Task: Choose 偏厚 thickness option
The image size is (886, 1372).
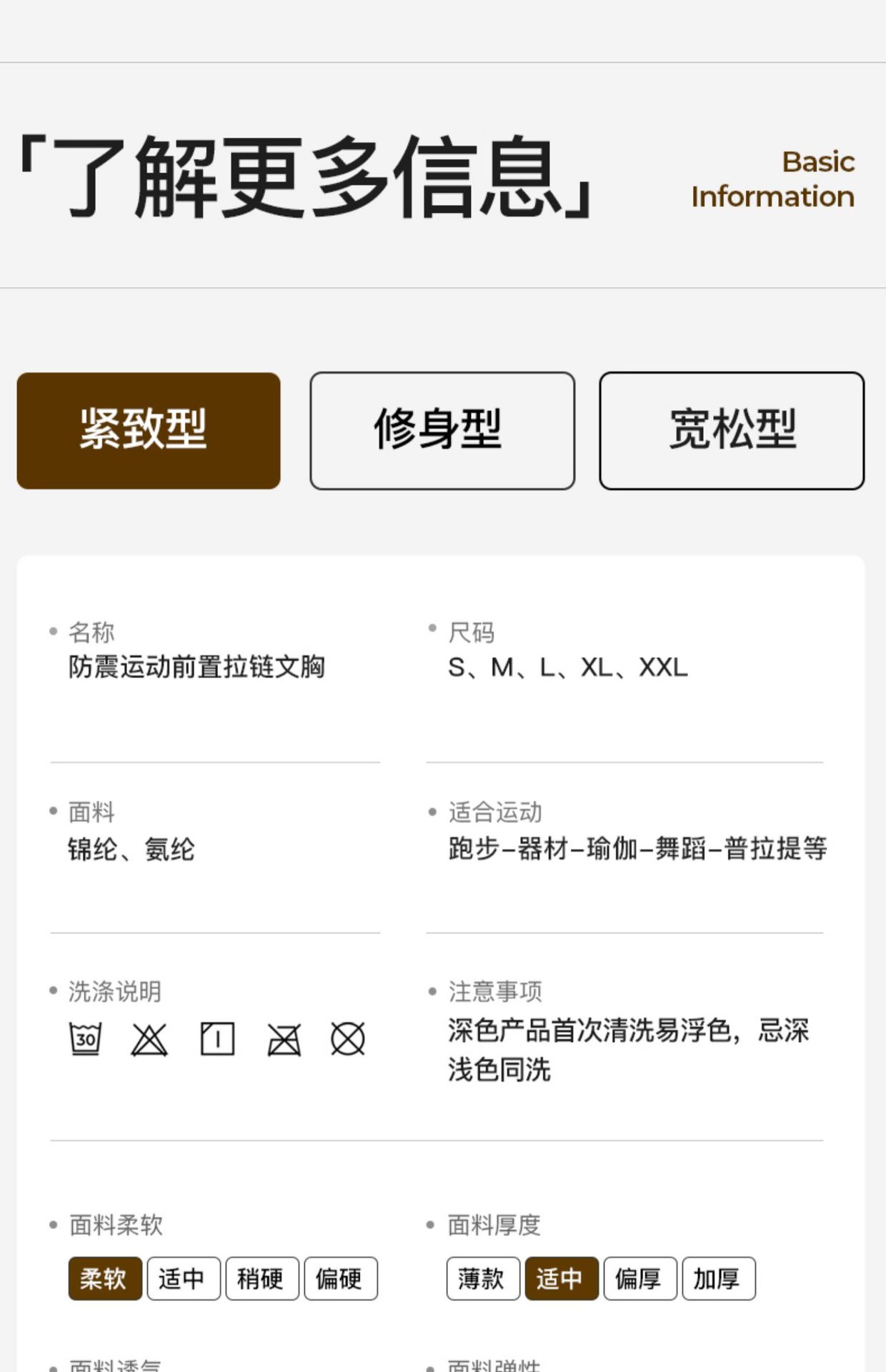Action: point(640,1278)
